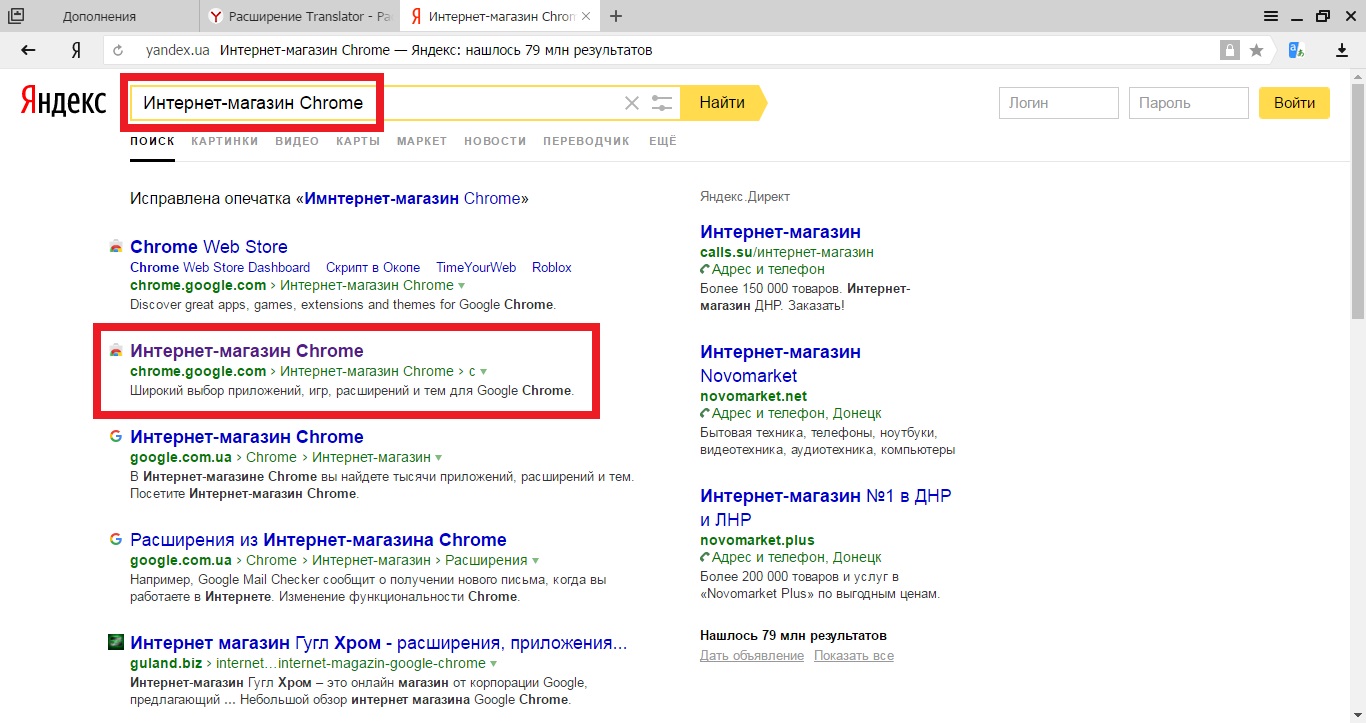1366x723 pixels.
Task: Go back with the browser back arrow
Action: pyautogui.click(x=28, y=50)
